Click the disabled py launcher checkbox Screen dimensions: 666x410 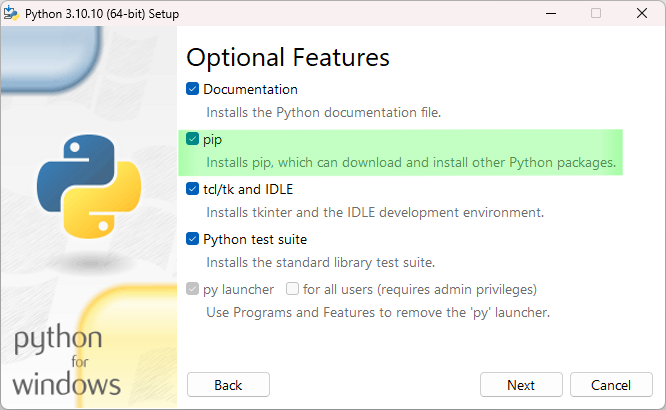(x=192, y=289)
